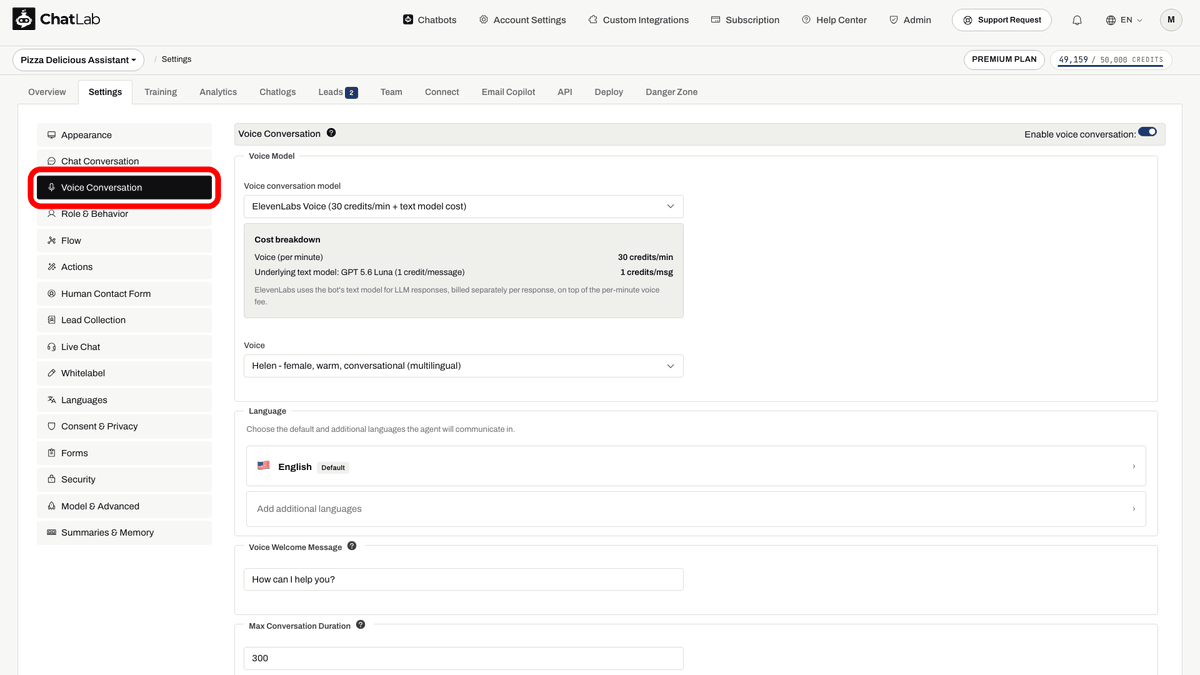Click the ChatLab robot logo
This screenshot has width=1200, height=675.
tap(23, 19)
